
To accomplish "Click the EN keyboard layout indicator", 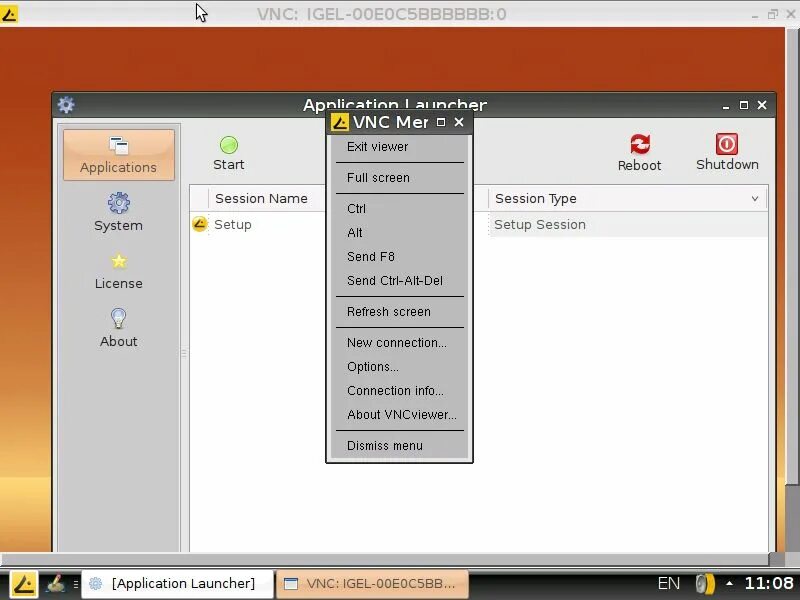I will click(x=668, y=583).
